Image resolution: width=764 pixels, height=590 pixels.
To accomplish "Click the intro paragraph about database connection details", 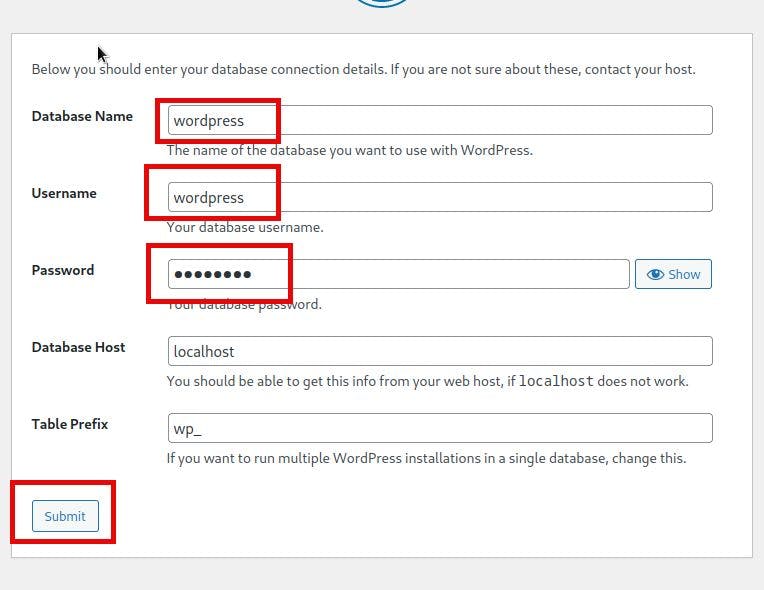I will pyautogui.click(x=363, y=69).
